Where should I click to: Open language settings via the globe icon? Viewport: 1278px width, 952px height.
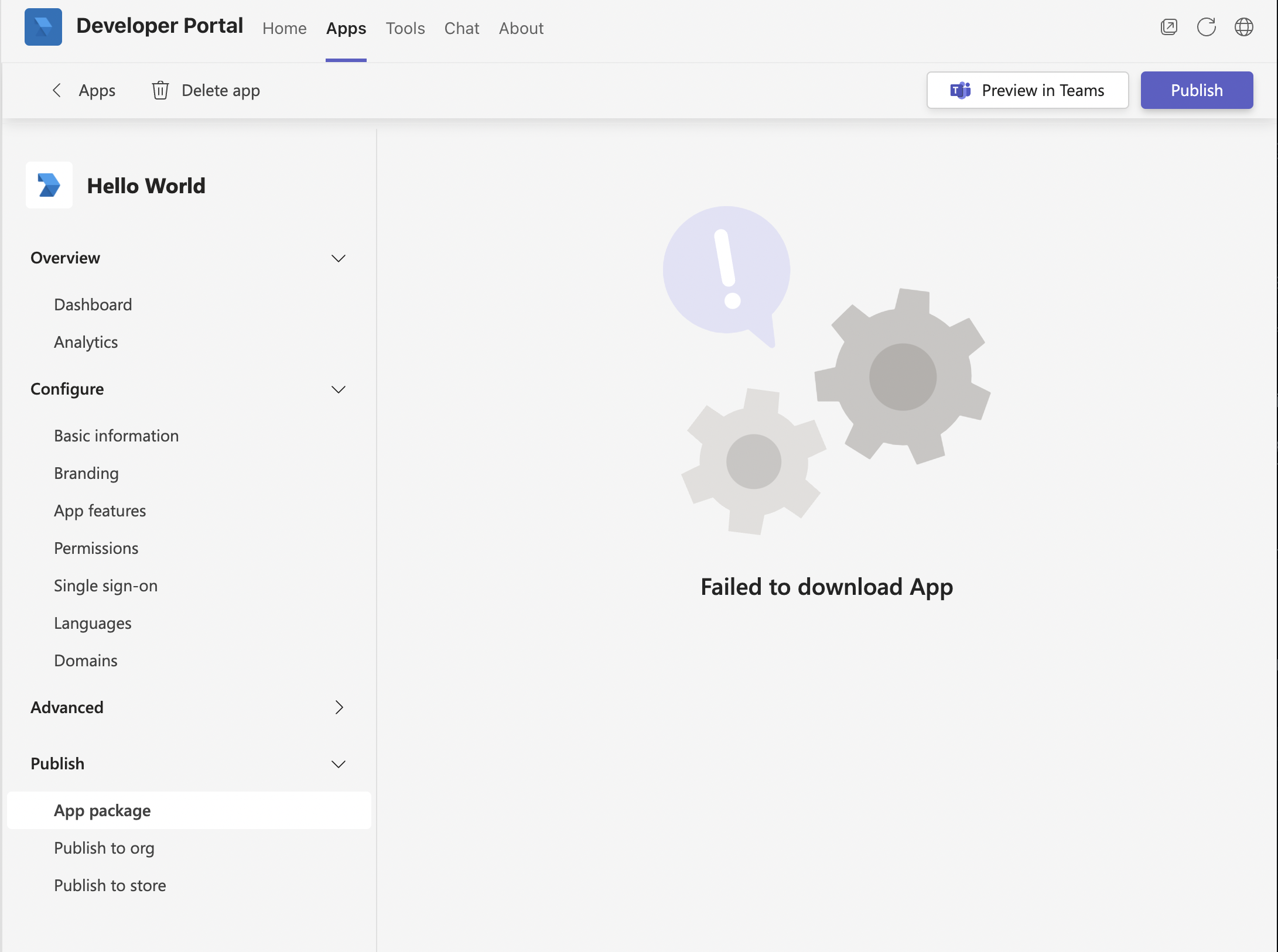click(1245, 27)
